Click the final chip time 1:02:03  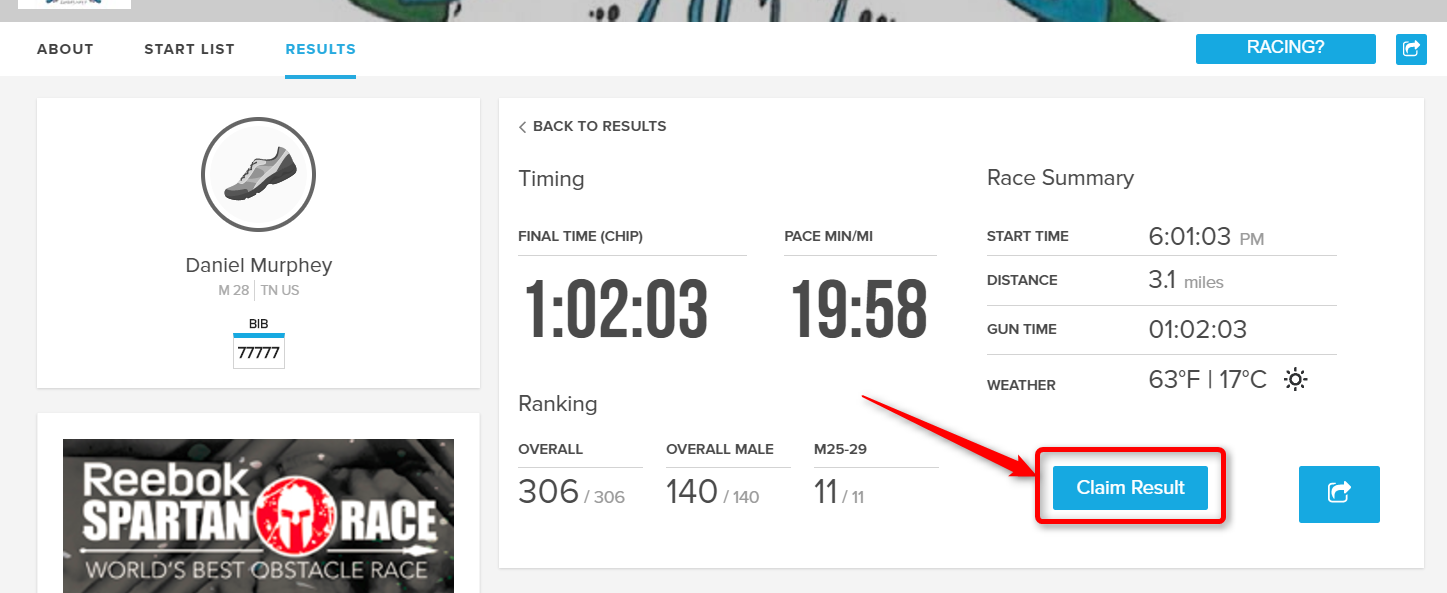click(617, 310)
